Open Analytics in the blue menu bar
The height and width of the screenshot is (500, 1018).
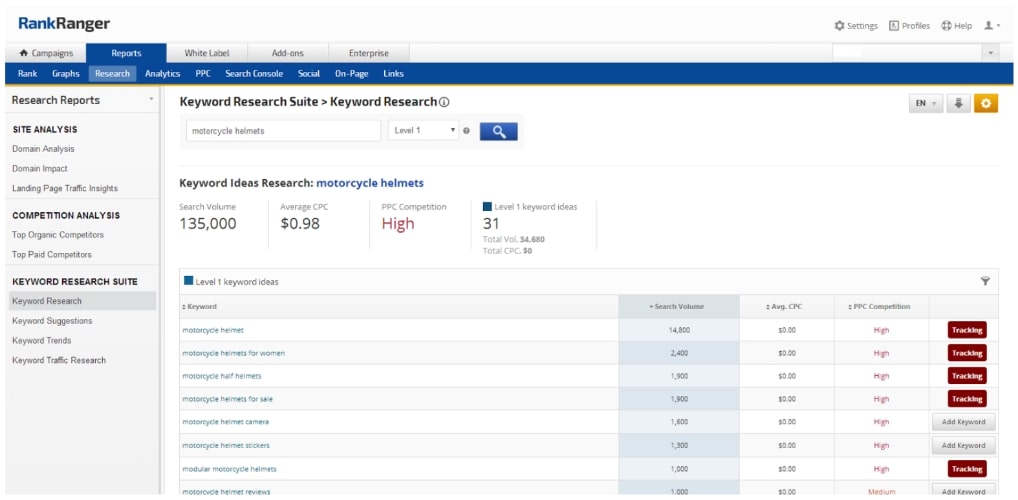pos(162,73)
